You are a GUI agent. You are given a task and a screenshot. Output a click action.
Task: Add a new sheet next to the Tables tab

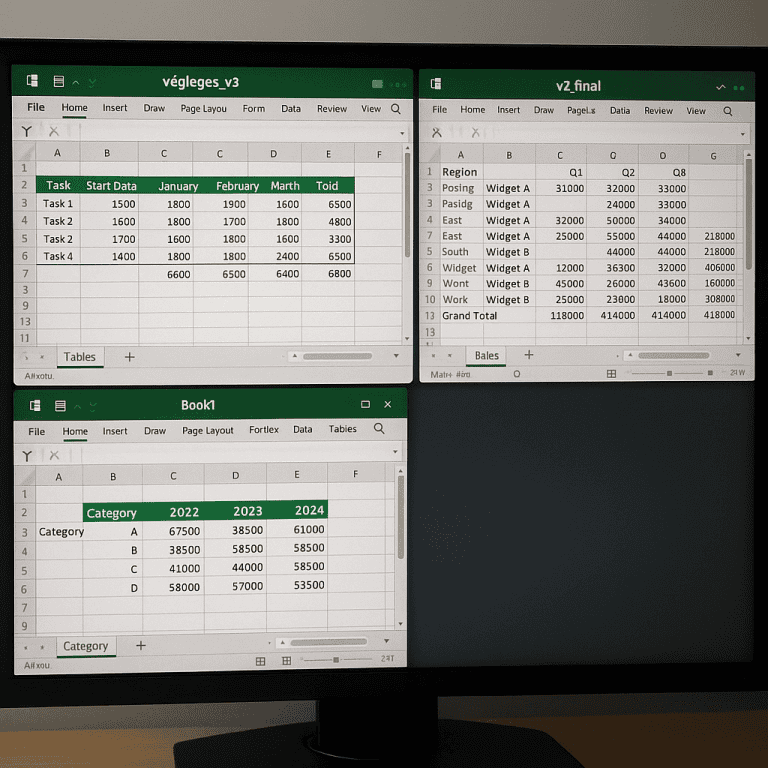coord(129,357)
